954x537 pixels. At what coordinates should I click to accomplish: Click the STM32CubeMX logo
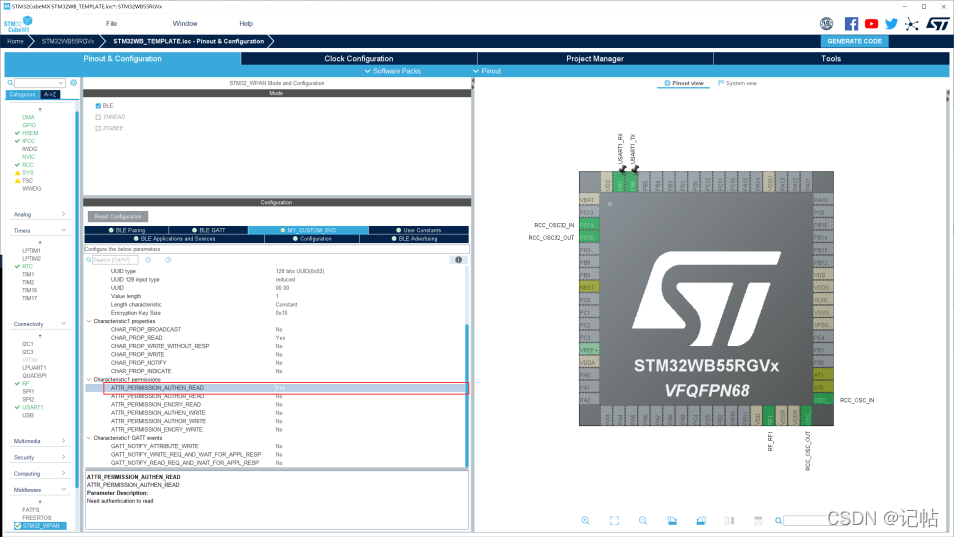(x=18, y=24)
